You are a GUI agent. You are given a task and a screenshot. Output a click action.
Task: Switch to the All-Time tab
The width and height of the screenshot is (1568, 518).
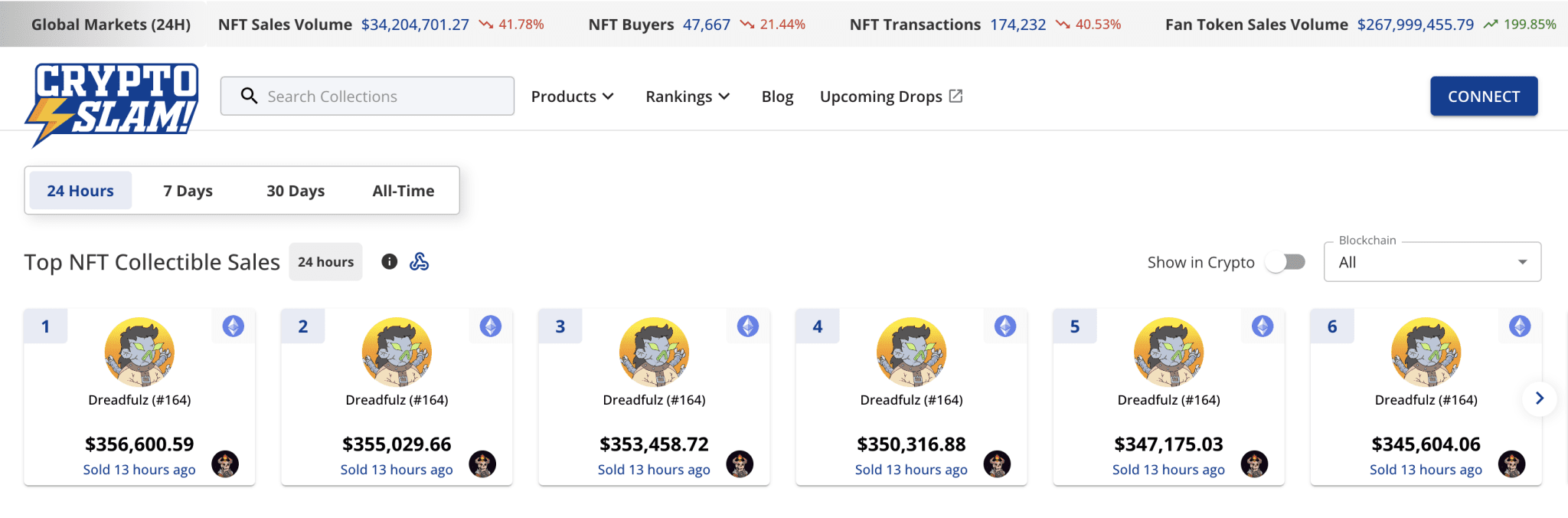coord(403,191)
